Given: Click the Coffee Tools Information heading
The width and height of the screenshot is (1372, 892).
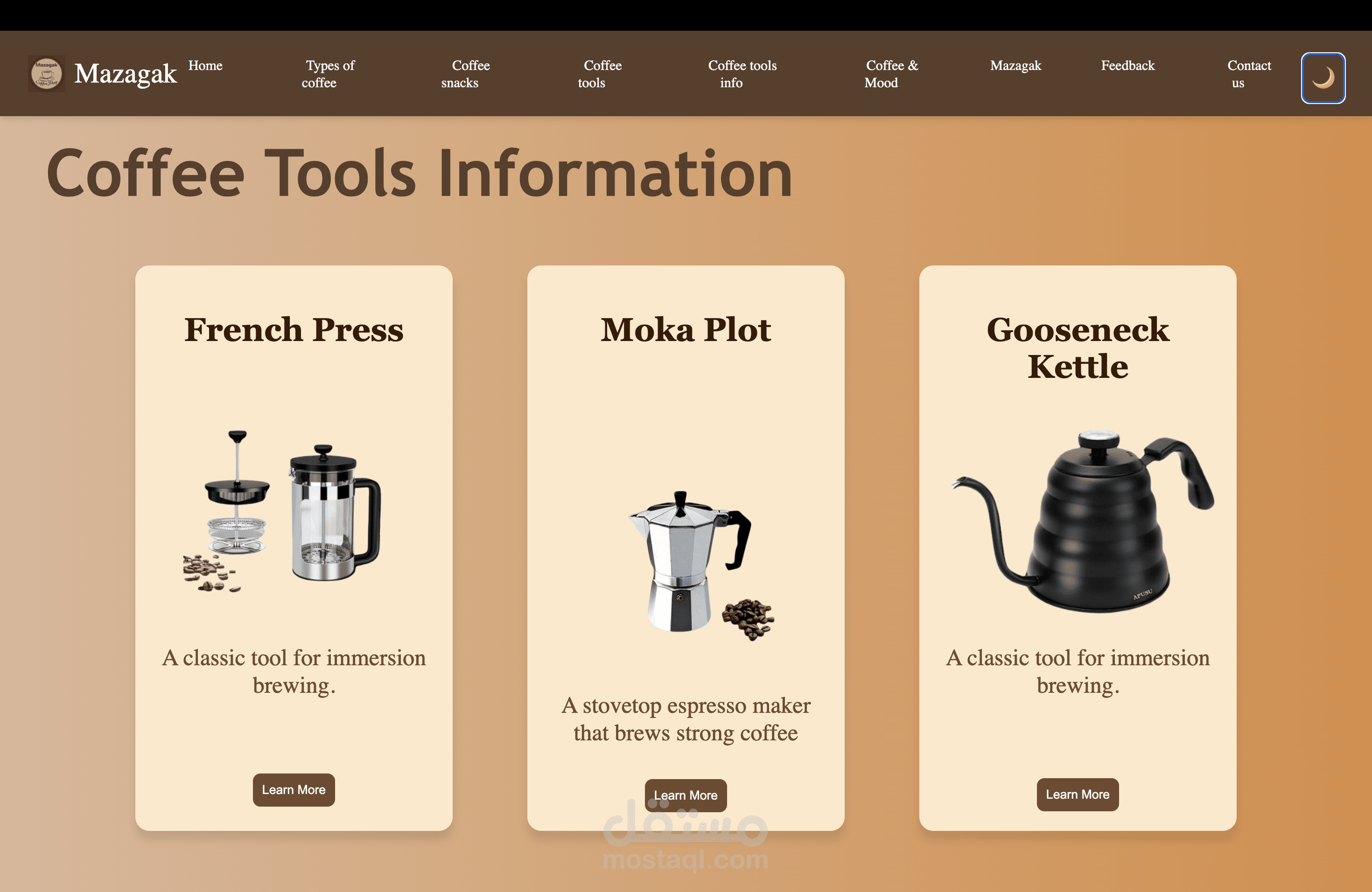Looking at the screenshot, I should 419,173.
